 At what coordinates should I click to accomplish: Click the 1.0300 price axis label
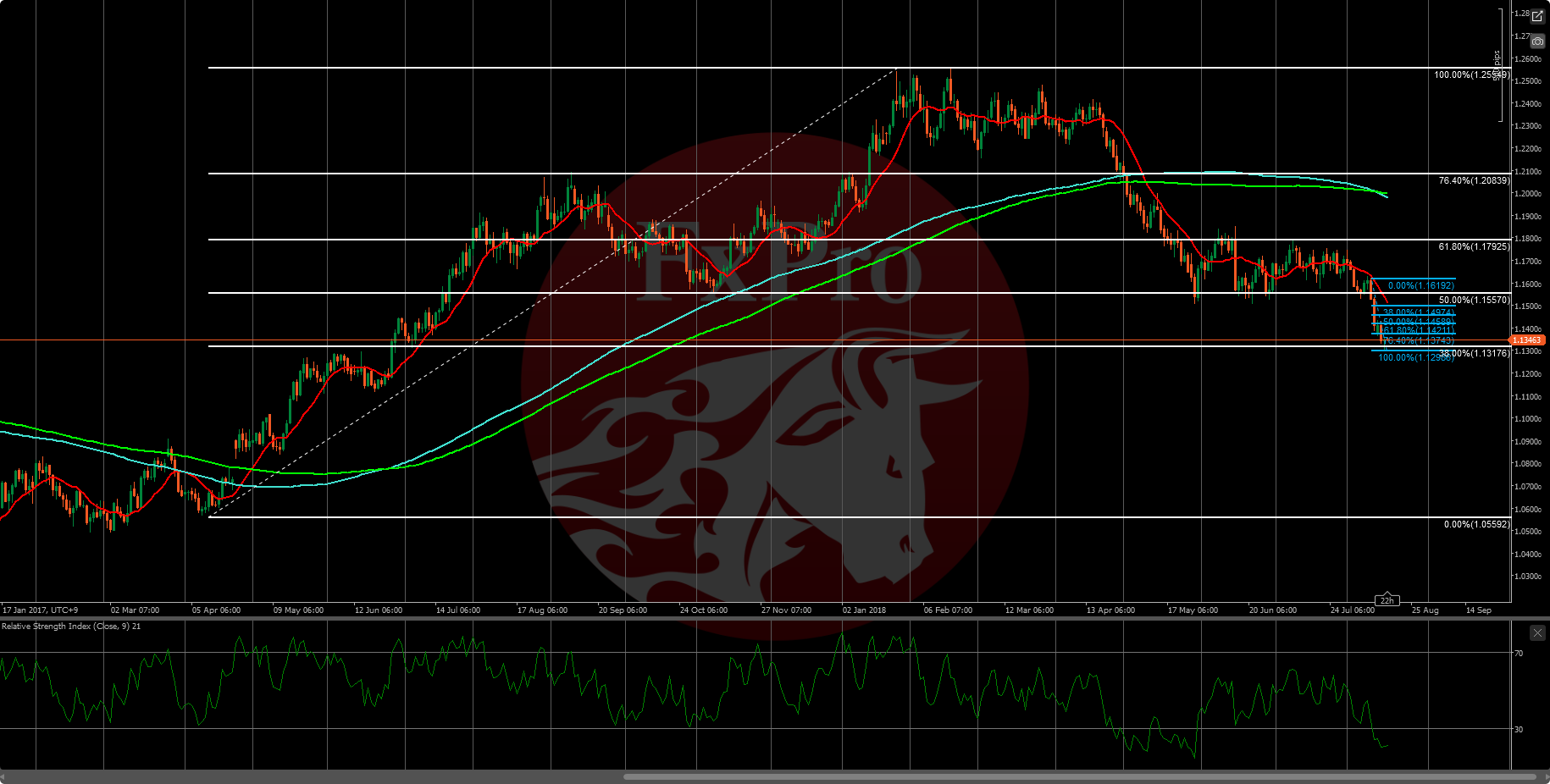click(x=1529, y=577)
